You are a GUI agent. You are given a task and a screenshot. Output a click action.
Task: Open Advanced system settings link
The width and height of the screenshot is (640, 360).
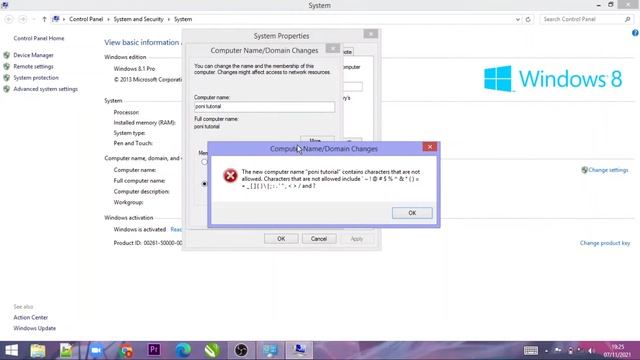pos(45,89)
